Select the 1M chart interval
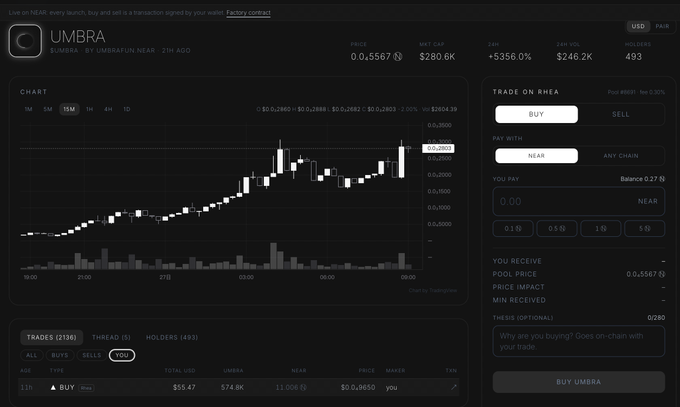 [28, 109]
